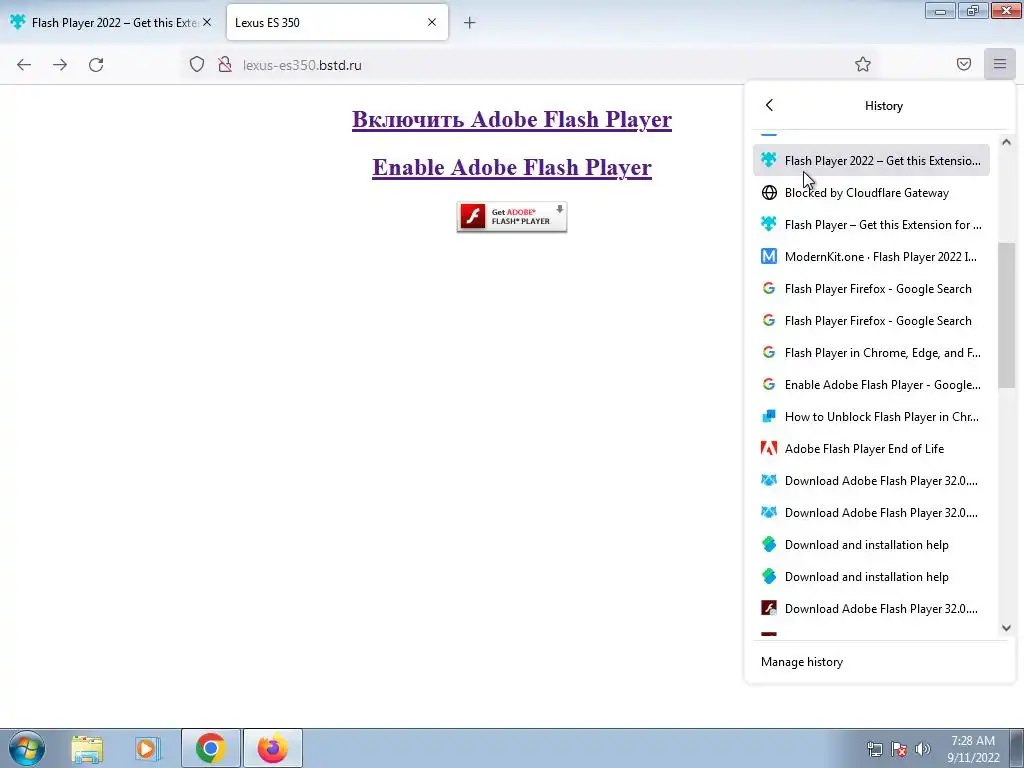This screenshot has width=1024, height=768.
Task: Click the Get Adobe Flash Player badge
Action: [x=512, y=217]
